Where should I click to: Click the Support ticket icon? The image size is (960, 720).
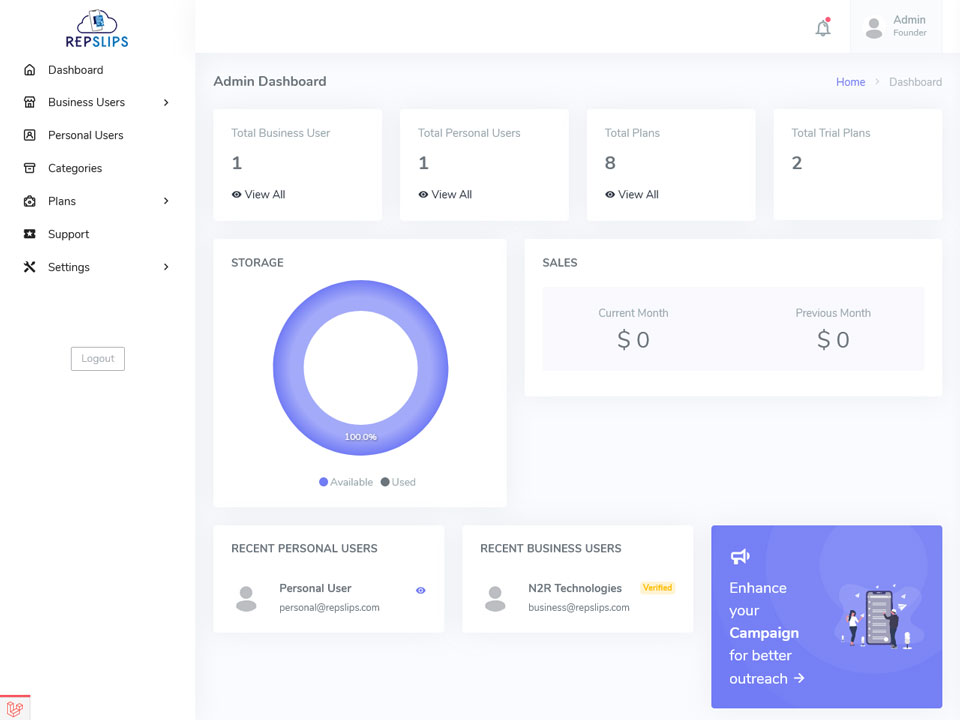tap(29, 234)
